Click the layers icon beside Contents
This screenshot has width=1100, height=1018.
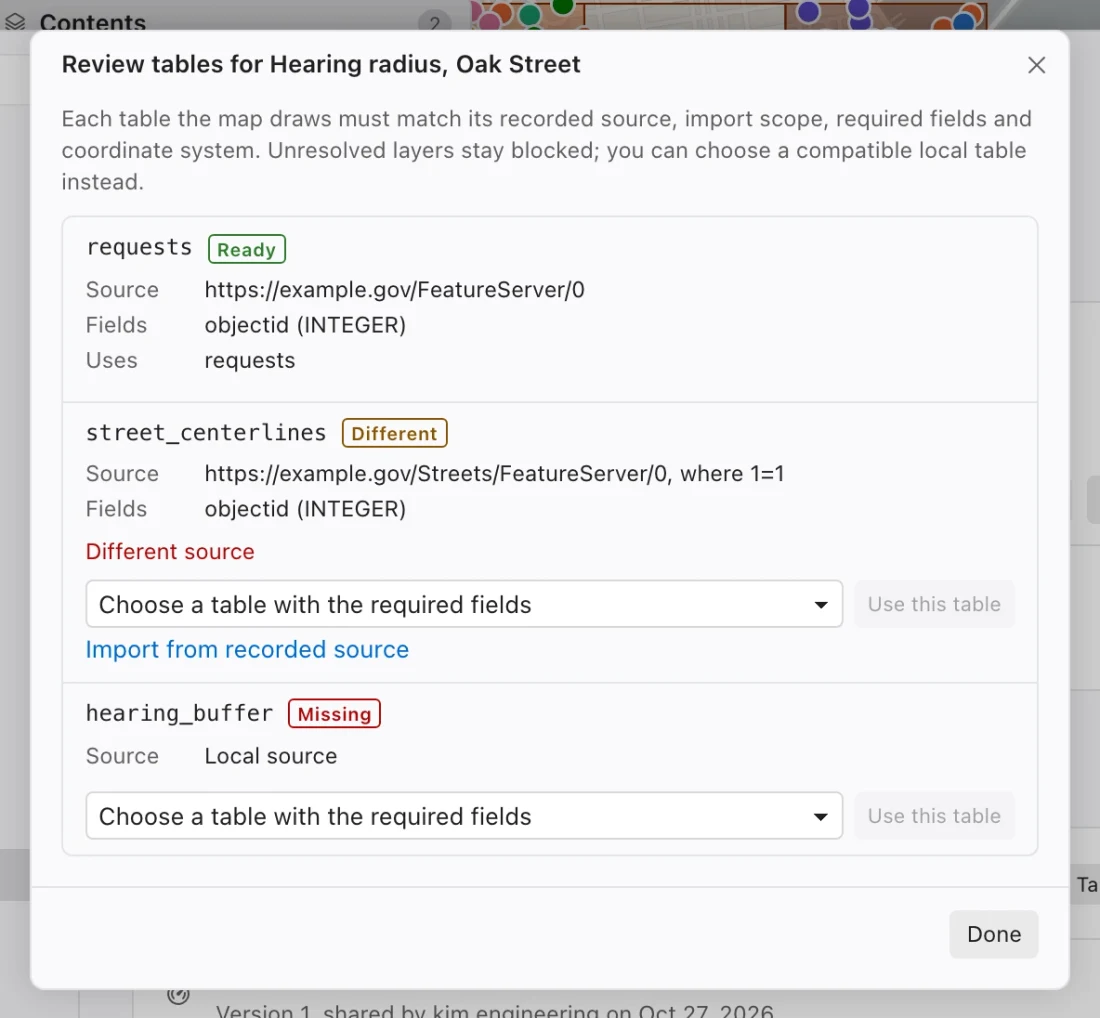[x=15, y=22]
